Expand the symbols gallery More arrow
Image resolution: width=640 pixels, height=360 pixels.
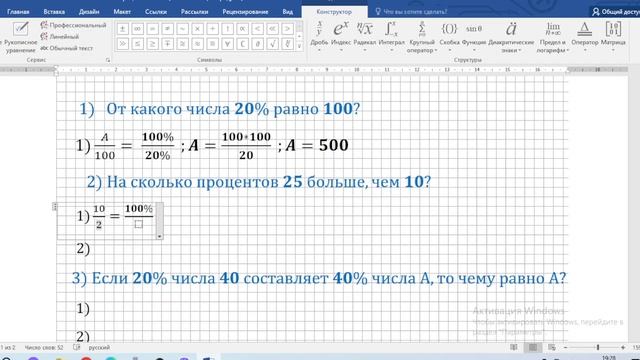pyautogui.click(x=300, y=46)
